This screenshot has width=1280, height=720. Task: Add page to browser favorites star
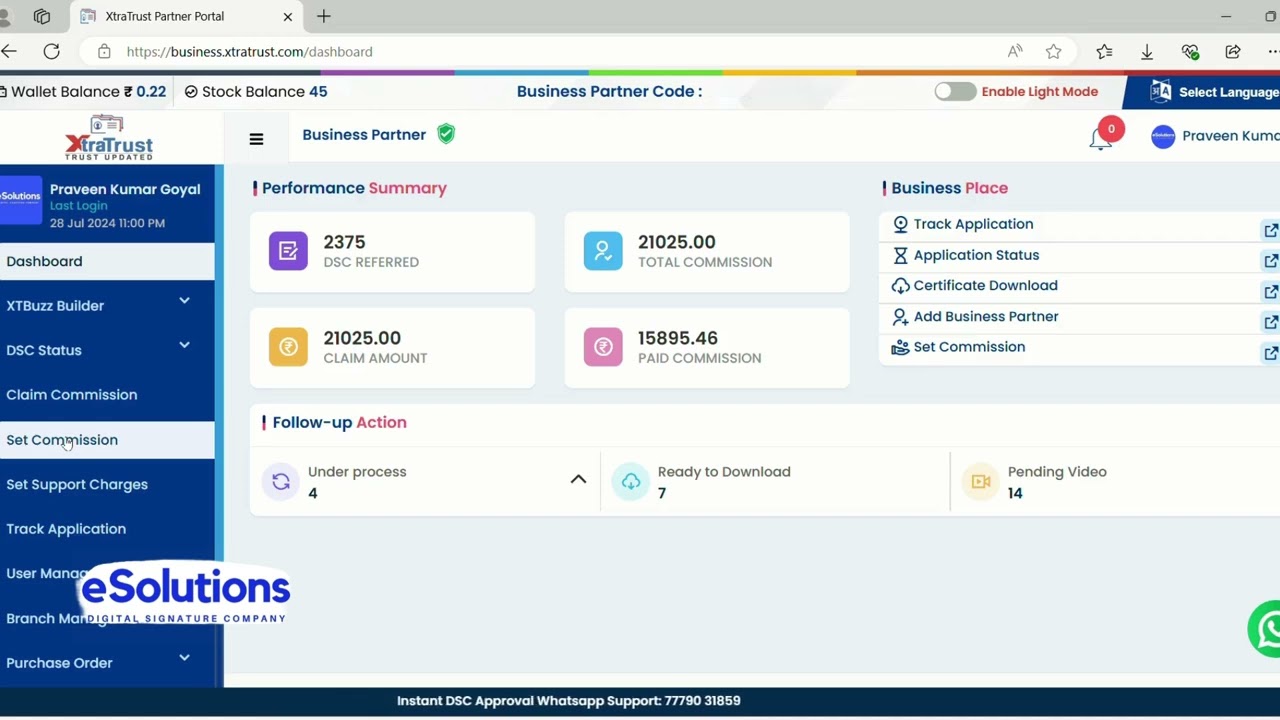coord(1053,51)
